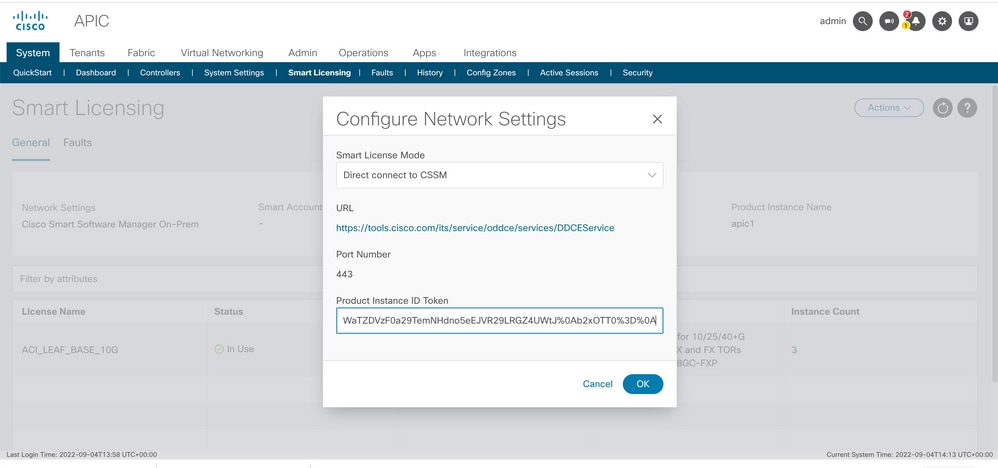
Task: Open the Actions dropdown button
Action: pos(889,108)
